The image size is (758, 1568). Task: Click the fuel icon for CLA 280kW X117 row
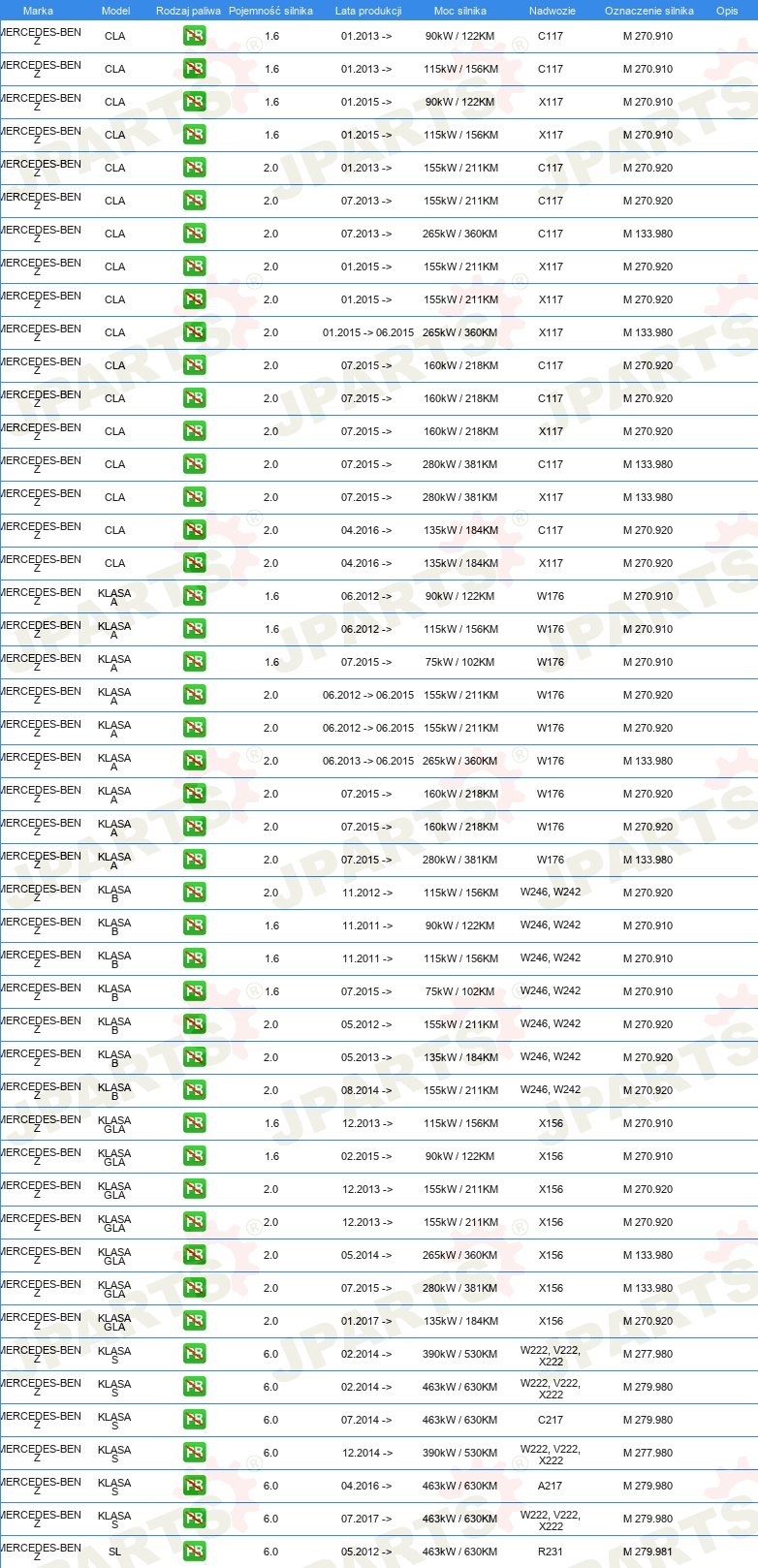pyautogui.click(x=194, y=497)
